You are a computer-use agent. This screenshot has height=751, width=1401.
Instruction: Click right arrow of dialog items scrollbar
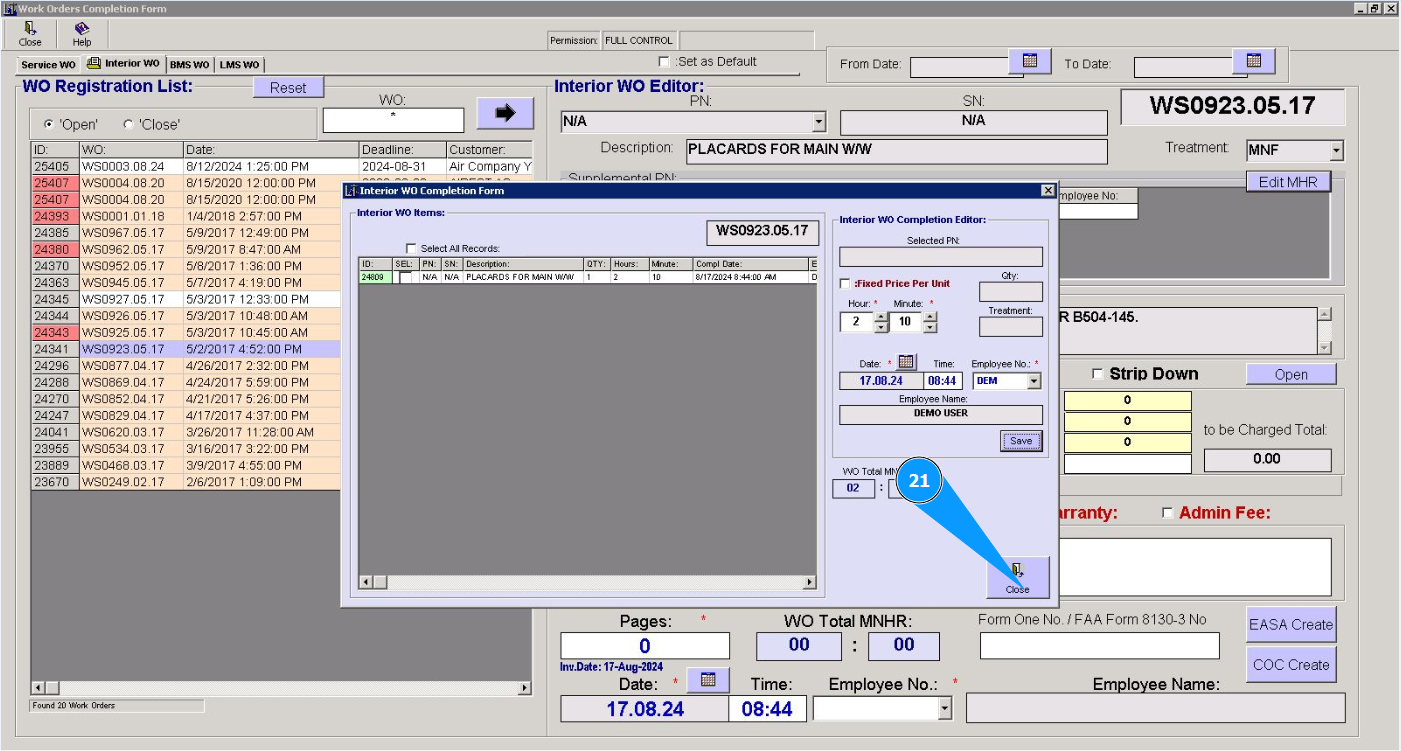click(810, 582)
